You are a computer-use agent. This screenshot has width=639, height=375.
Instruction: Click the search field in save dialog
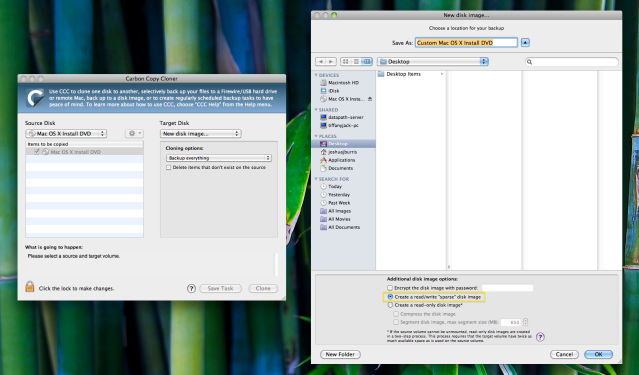pyautogui.click(x=572, y=62)
